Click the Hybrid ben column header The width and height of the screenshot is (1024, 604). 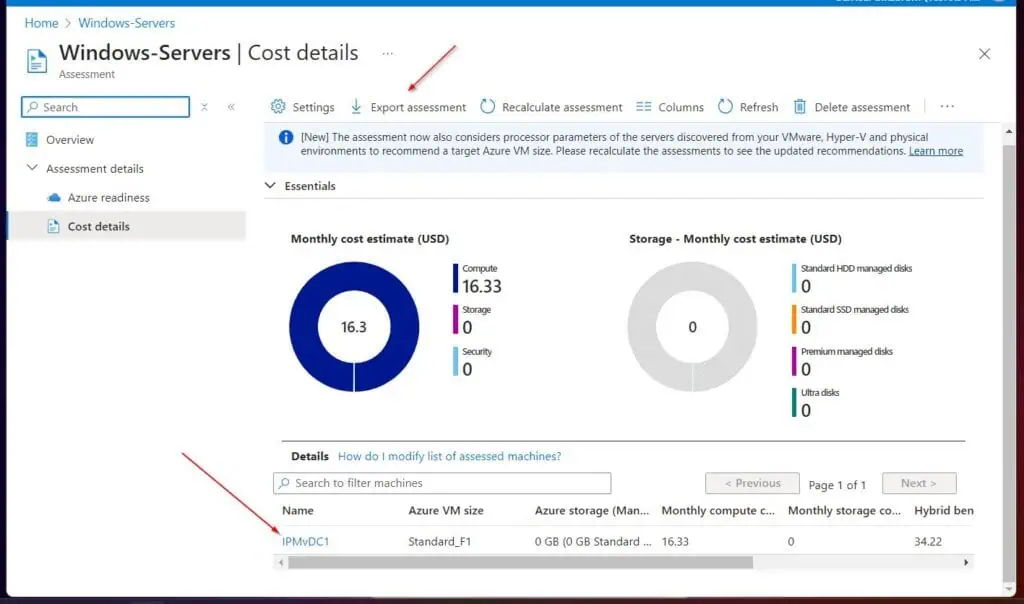pyautogui.click(x=944, y=511)
